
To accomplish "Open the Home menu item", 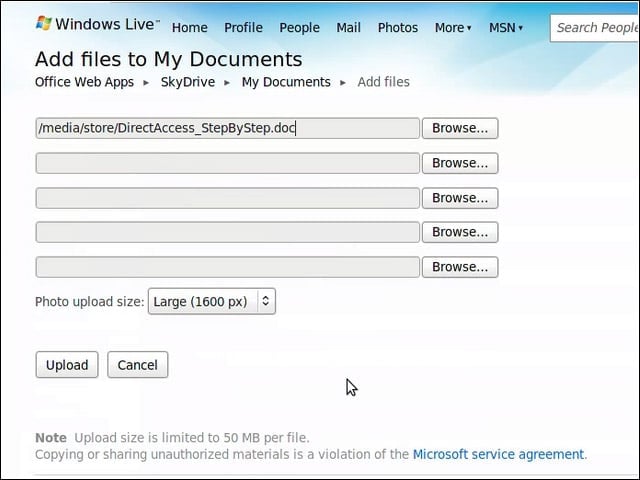I will pos(190,27).
